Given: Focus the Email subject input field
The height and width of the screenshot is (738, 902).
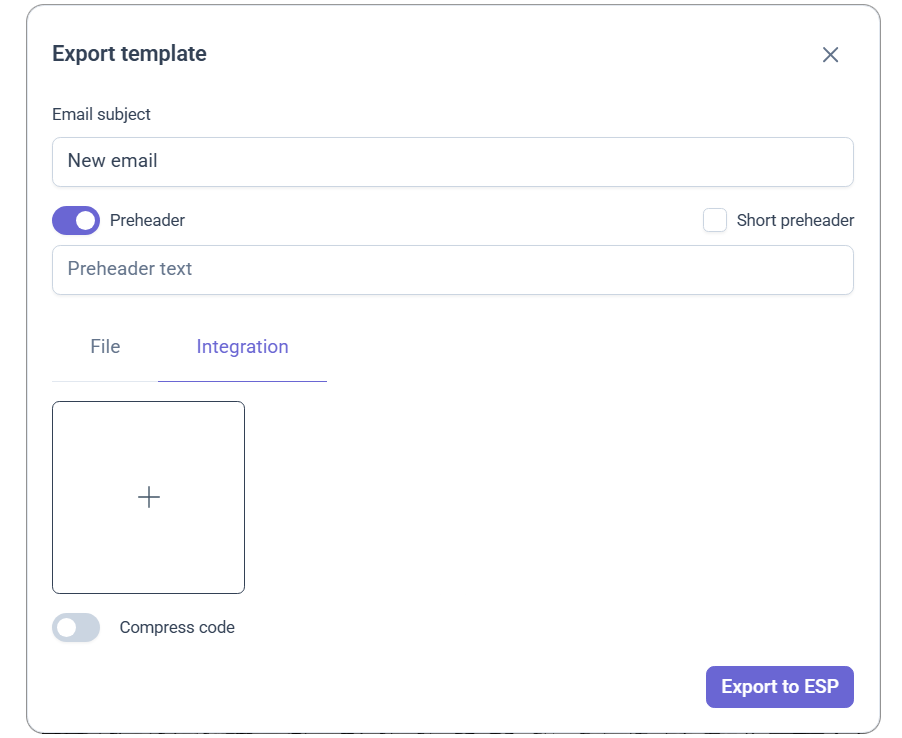Looking at the screenshot, I should coord(453,162).
